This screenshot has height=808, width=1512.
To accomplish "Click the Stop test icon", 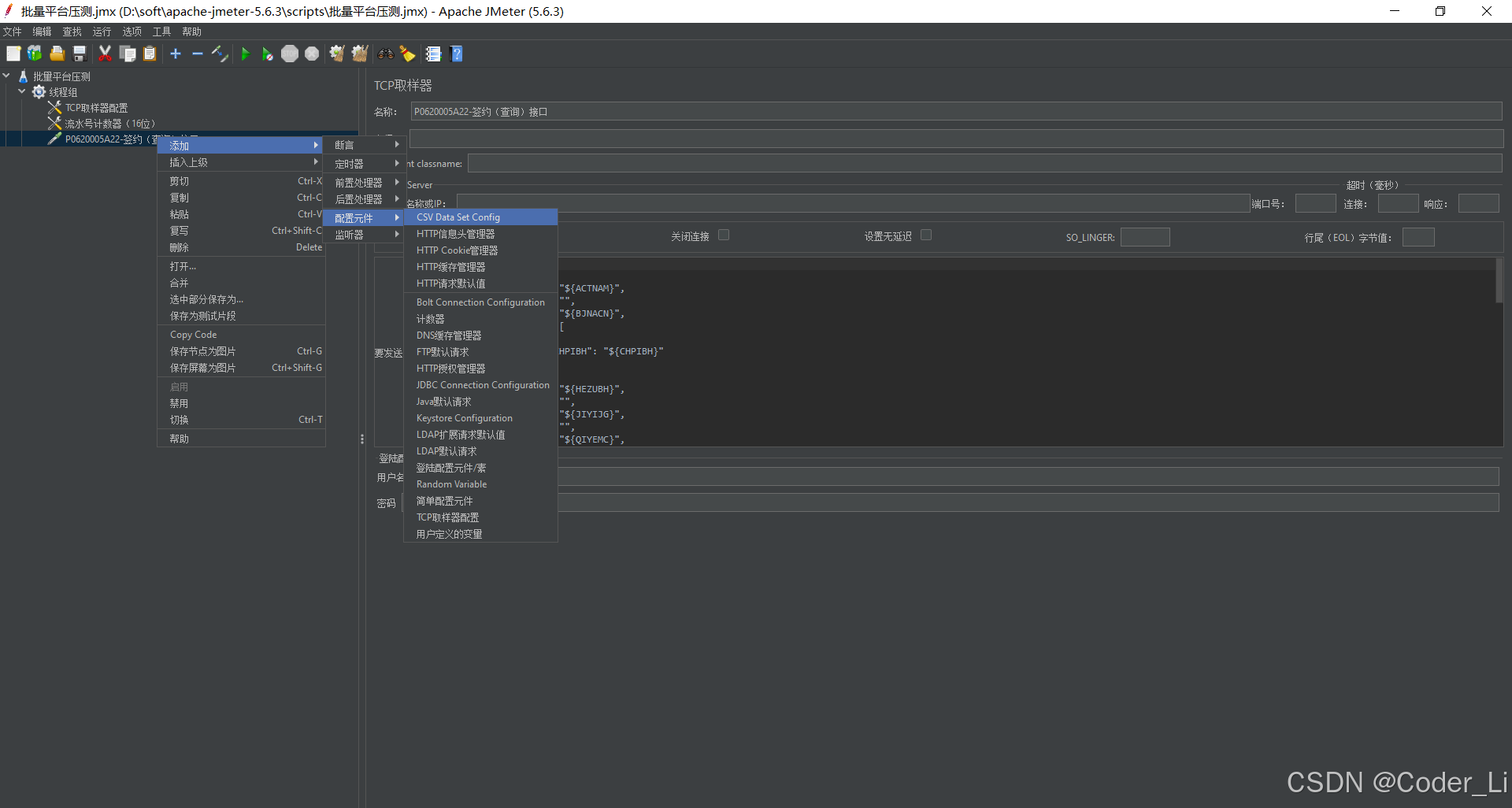I will [290, 54].
